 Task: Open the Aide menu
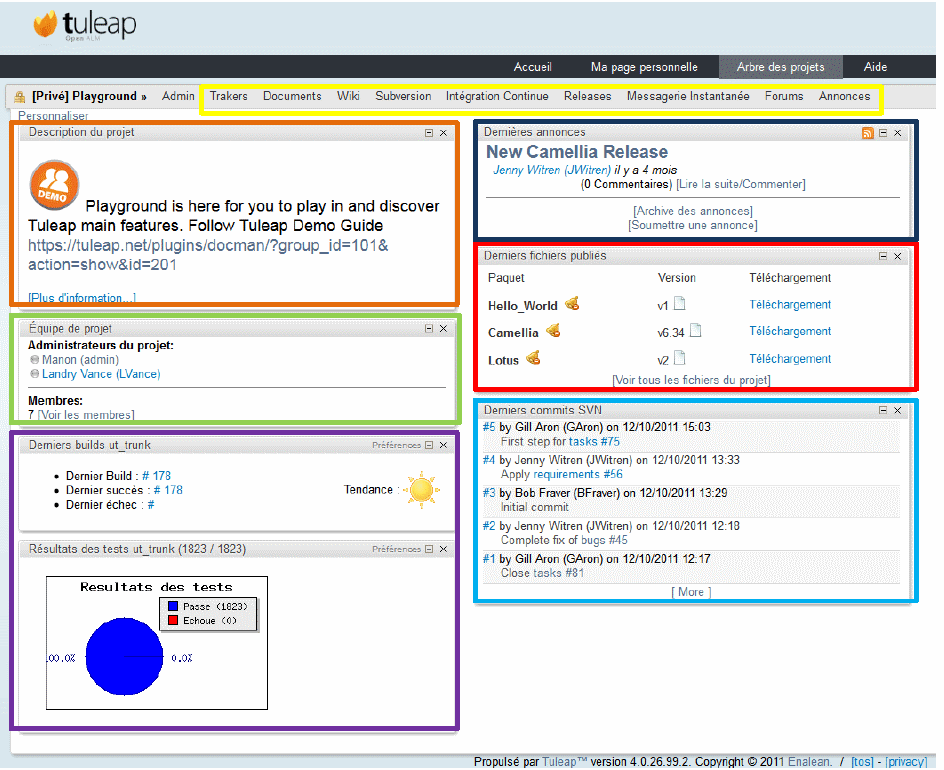875,67
